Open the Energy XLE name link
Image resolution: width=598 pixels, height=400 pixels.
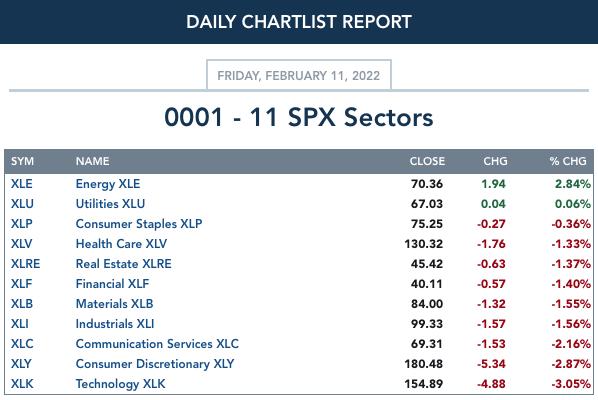click(108, 184)
